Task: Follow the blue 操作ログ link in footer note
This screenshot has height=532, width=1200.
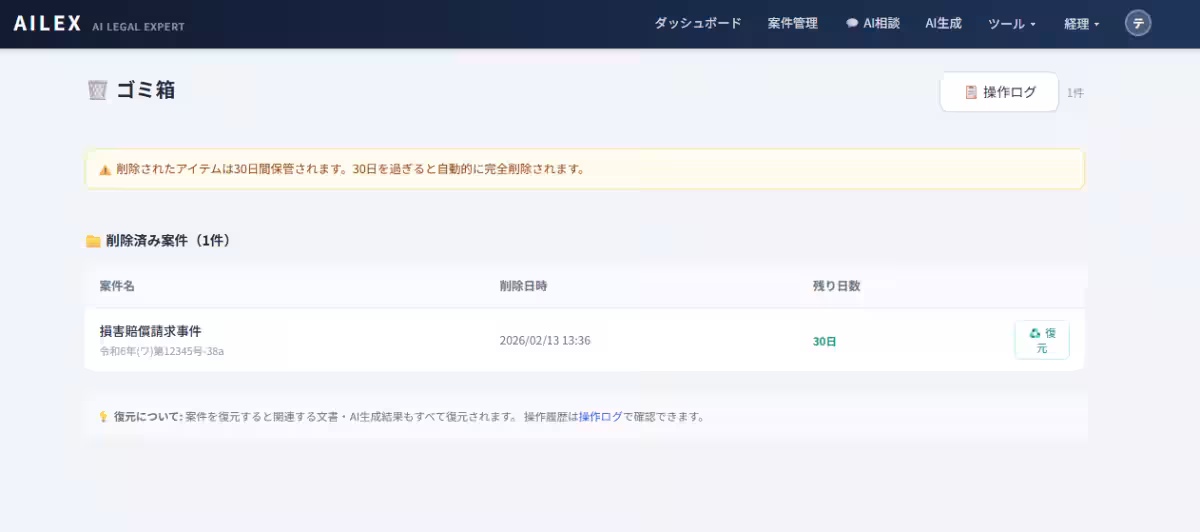Action: (x=600, y=417)
